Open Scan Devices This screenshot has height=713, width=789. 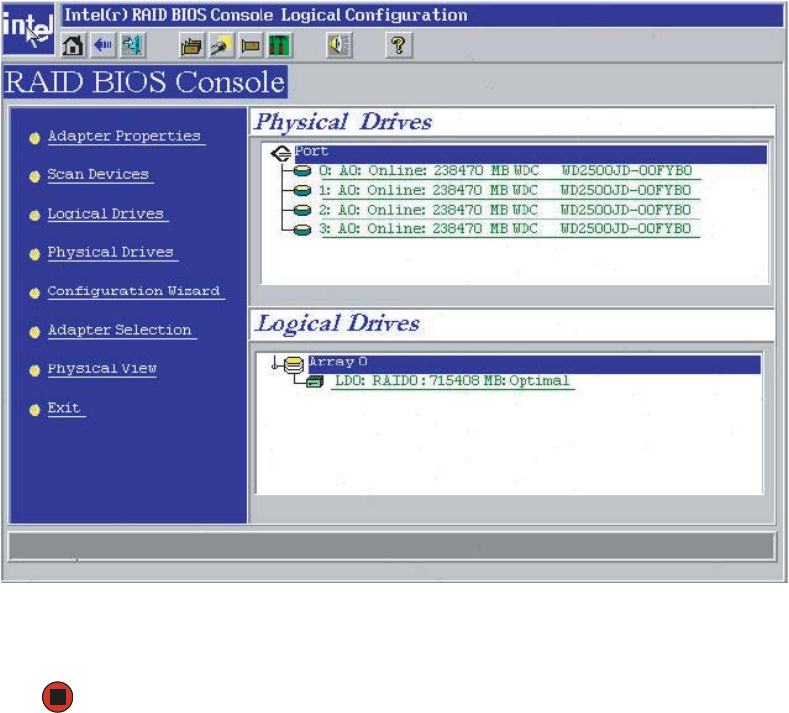98,175
